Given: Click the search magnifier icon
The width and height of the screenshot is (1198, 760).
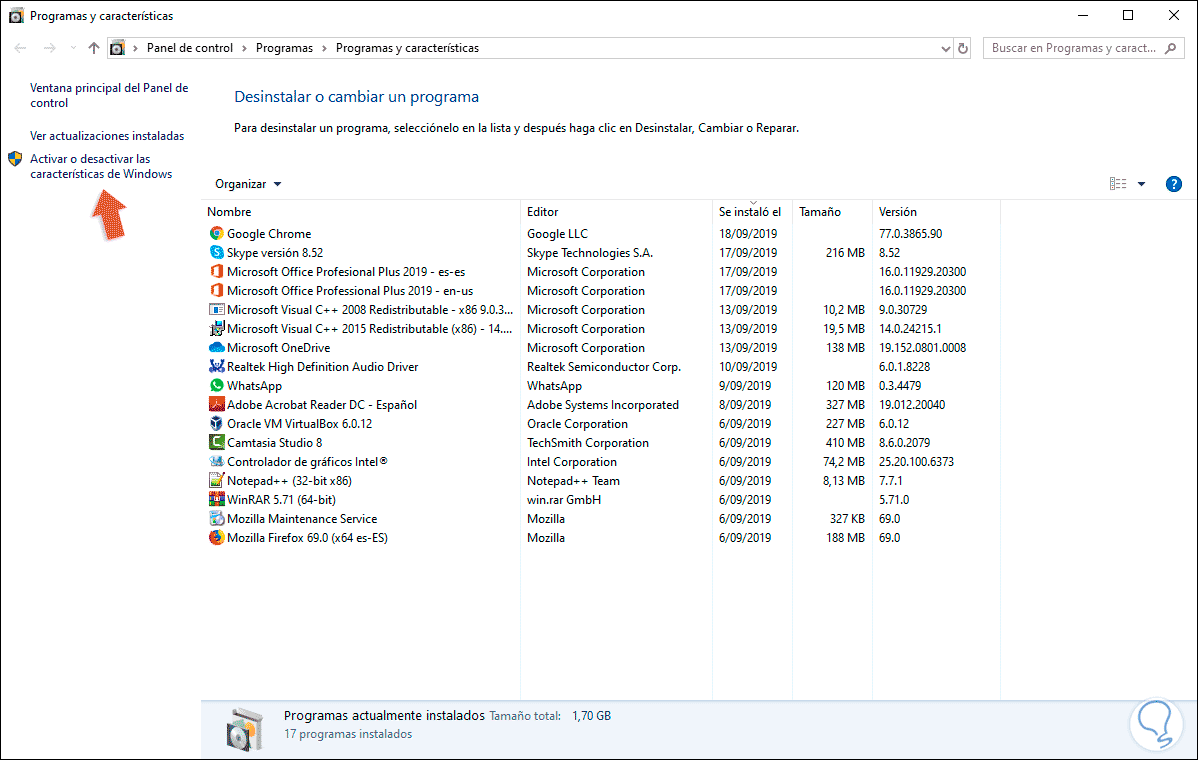Looking at the screenshot, I should click(x=1170, y=48).
